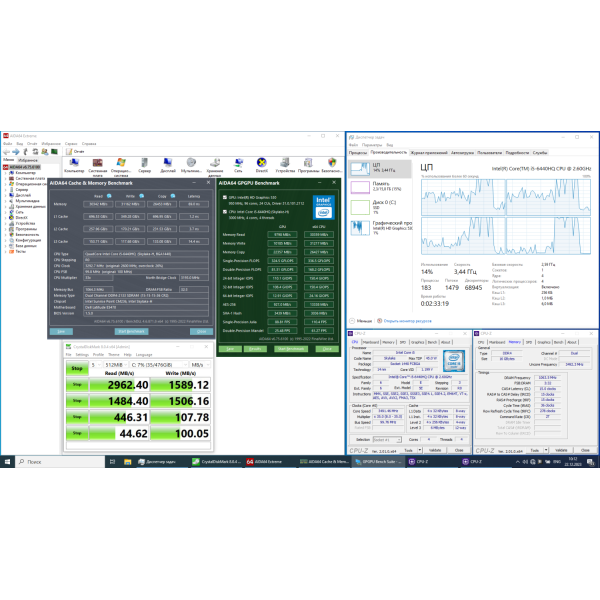Viewport: 600px width, 600px height.
Task: Open File Explorer from the taskbar
Action: (x=127, y=462)
